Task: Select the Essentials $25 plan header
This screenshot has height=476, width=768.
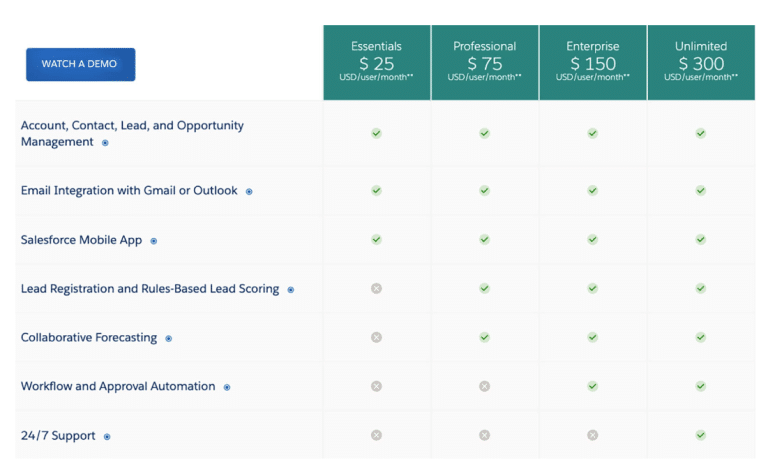Action: pyautogui.click(x=377, y=63)
